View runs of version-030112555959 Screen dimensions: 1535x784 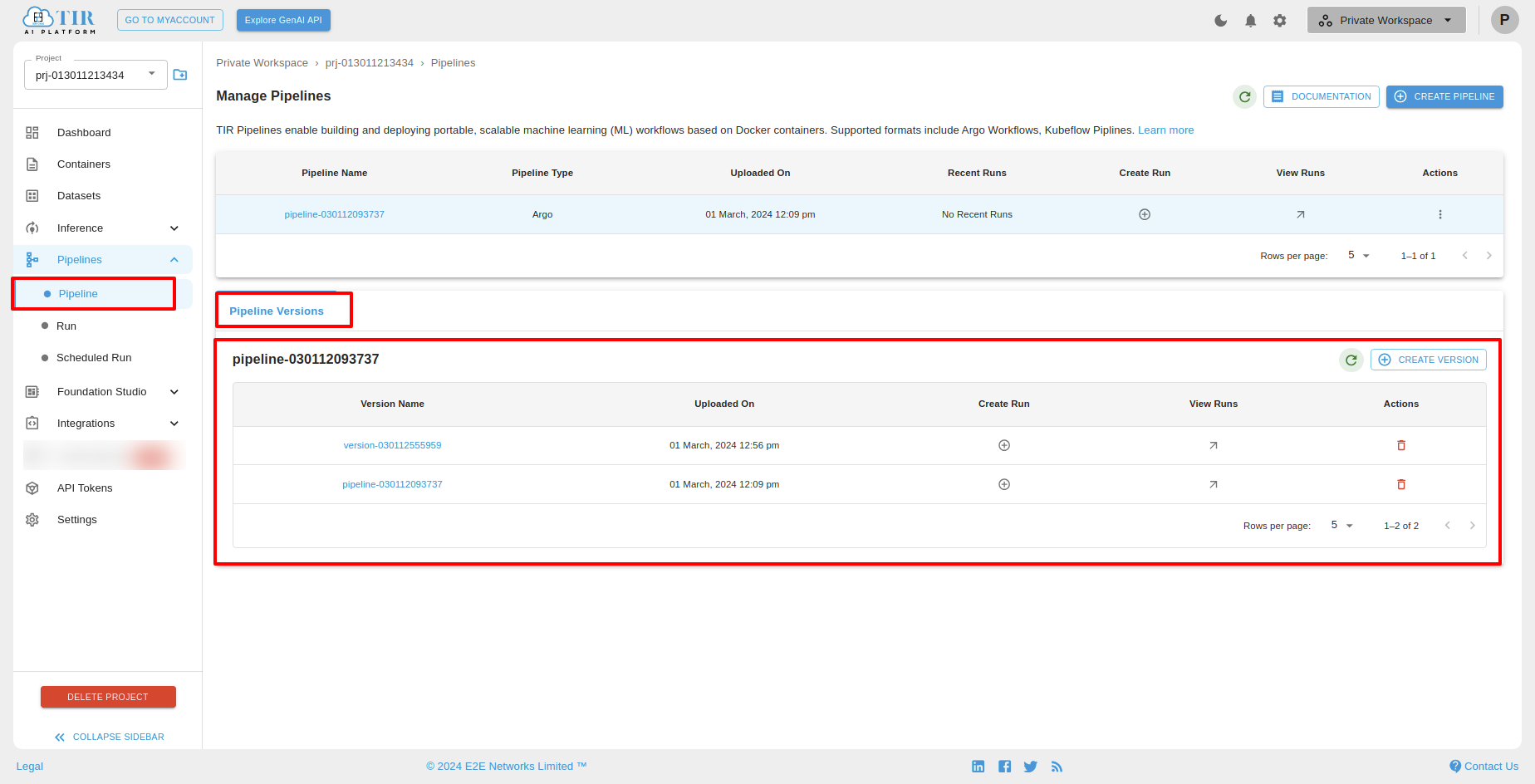tap(1214, 445)
